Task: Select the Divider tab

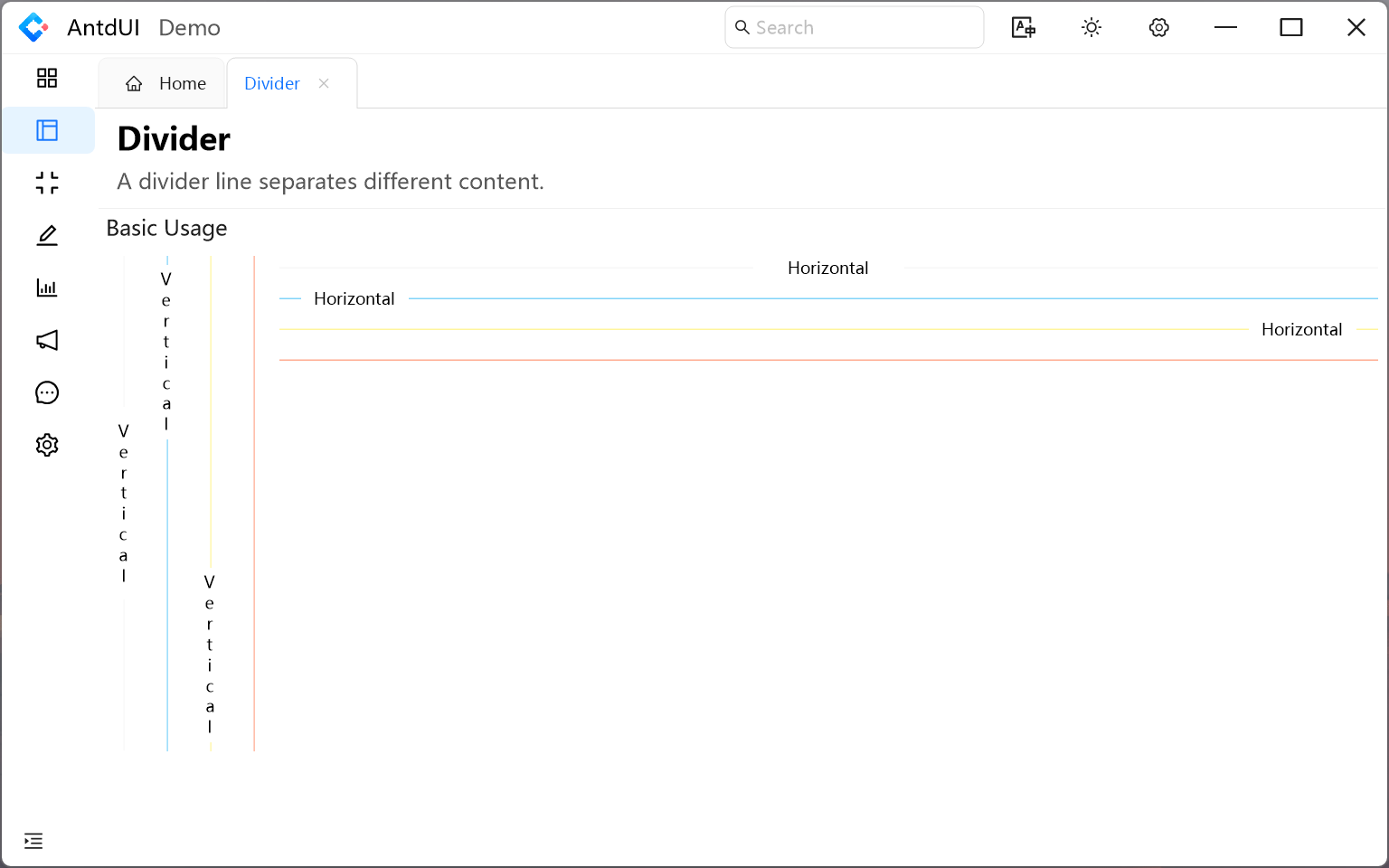Action: pyautogui.click(x=272, y=83)
